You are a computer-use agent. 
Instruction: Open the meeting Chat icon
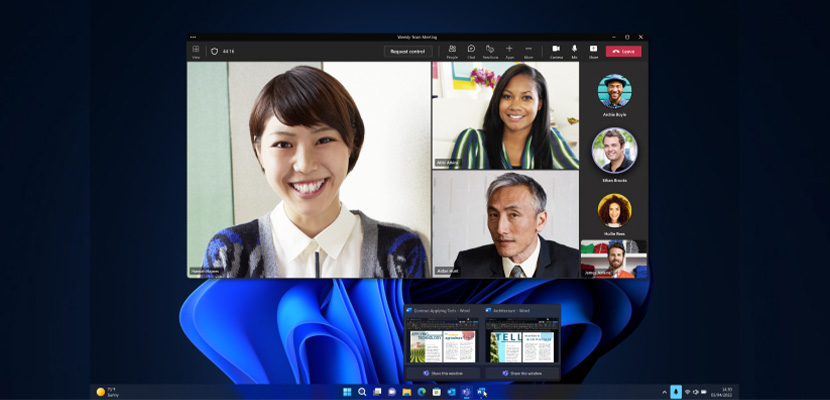pyautogui.click(x=471, y=49)
